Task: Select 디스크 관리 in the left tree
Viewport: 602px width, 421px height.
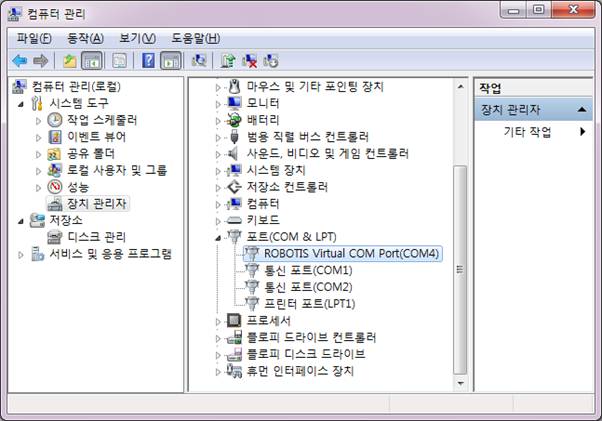Action: click(96, 237)
